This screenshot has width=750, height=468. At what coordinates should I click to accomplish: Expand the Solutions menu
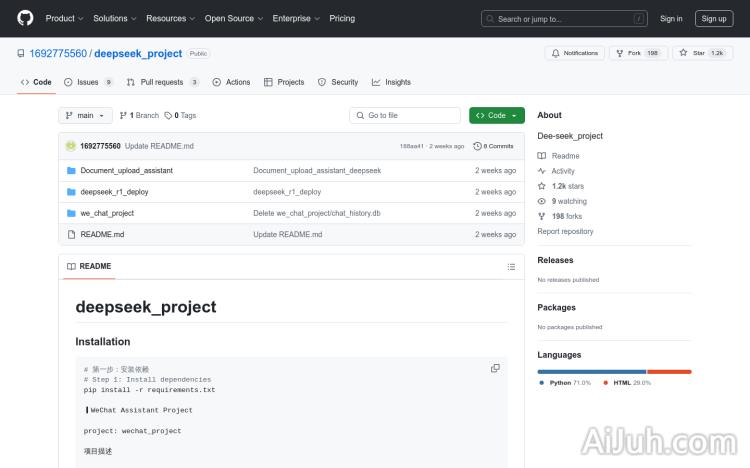coord(115,18)
